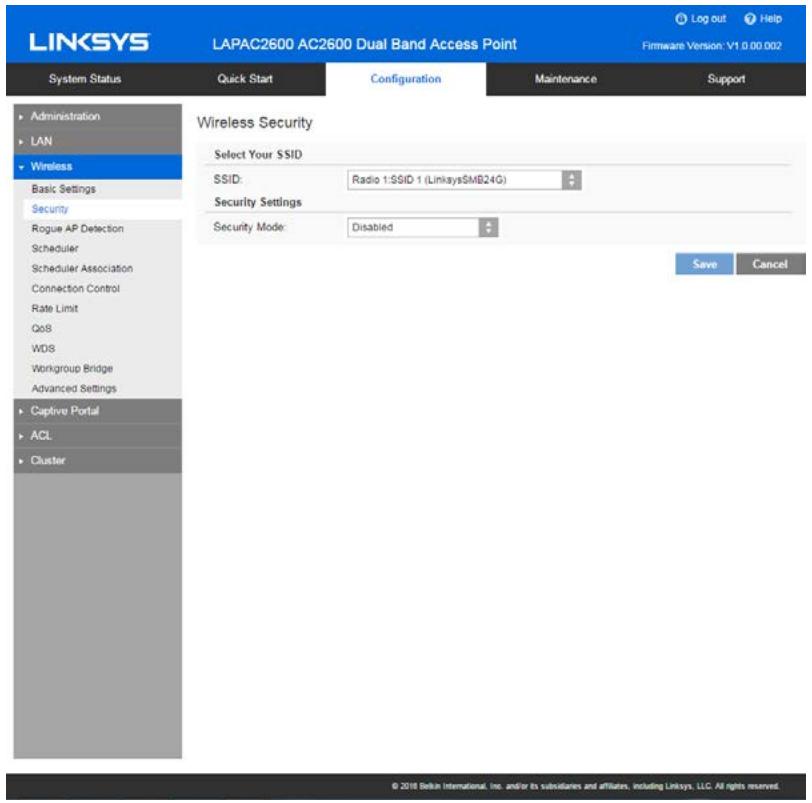This screenshot has height=803, width=812.
Task: Open the WDS settings page
Action: point(43,349)
